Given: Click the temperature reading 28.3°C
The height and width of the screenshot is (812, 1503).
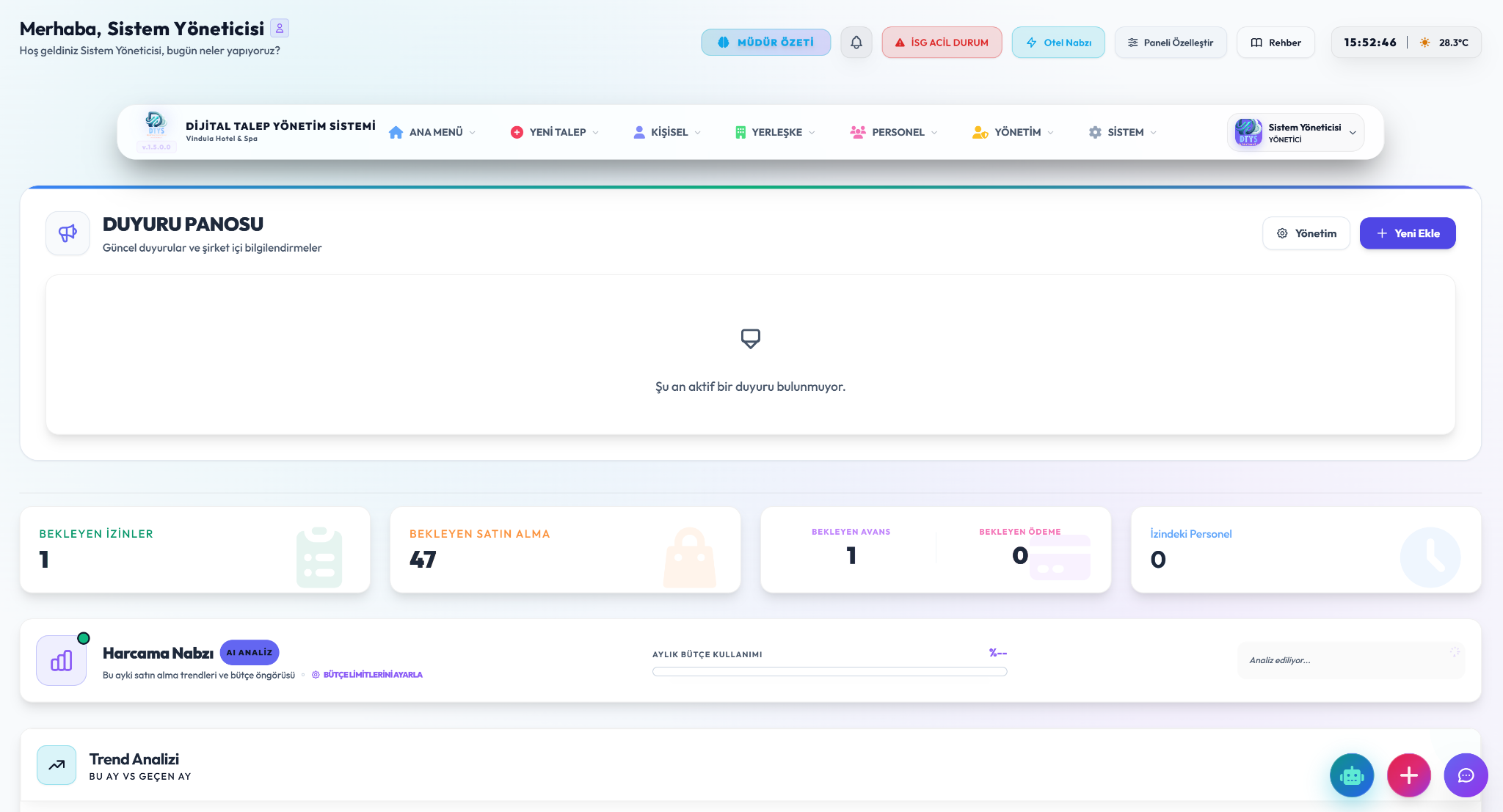Looking at the screenshot, I should click(1454, 43).
